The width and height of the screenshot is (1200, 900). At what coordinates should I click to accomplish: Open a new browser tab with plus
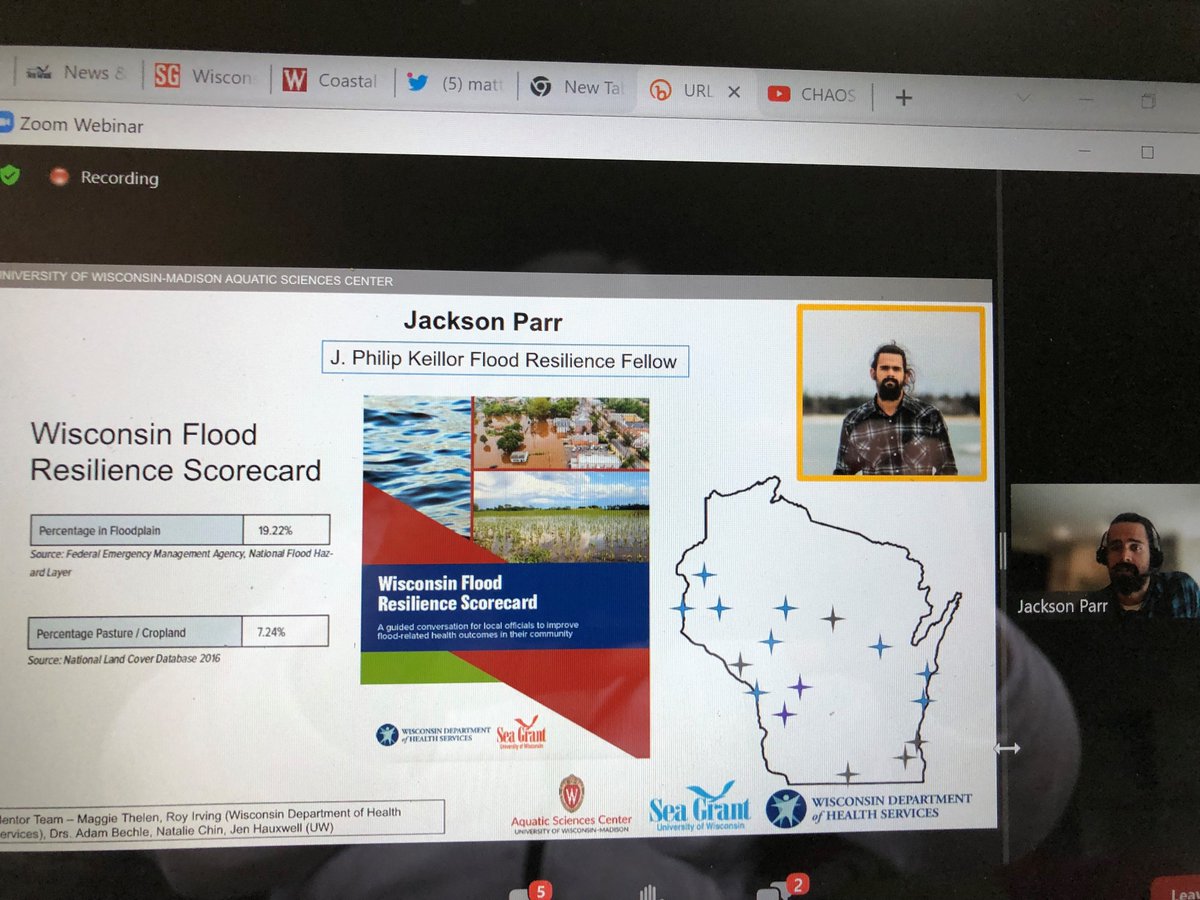903,97
